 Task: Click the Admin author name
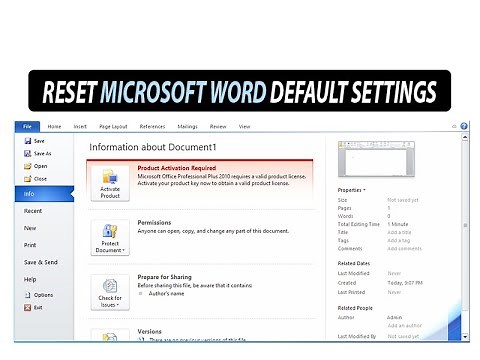pyautogui.click(x=394, y=317)
